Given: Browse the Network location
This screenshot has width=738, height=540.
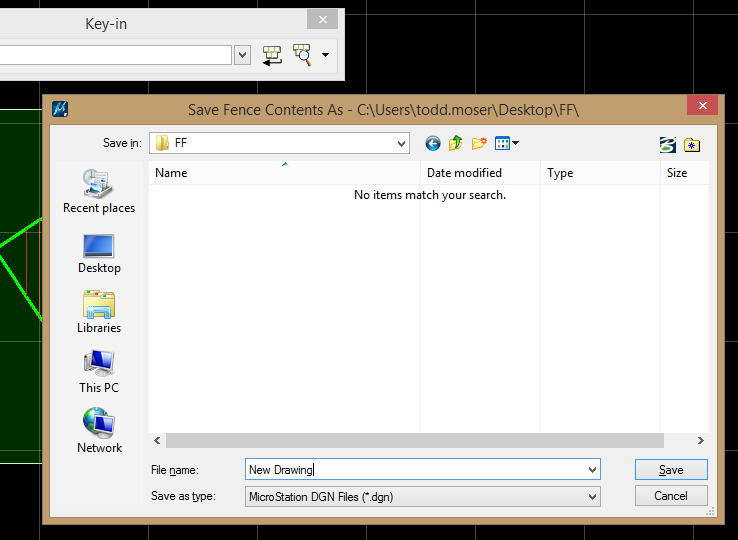Looking at the screenshot, I should tap(99, 431).
